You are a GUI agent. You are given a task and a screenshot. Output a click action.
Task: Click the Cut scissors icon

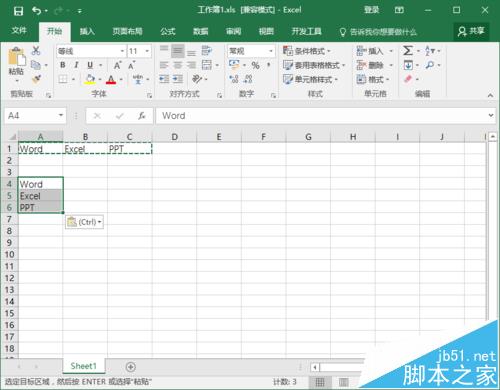[36, 51]
